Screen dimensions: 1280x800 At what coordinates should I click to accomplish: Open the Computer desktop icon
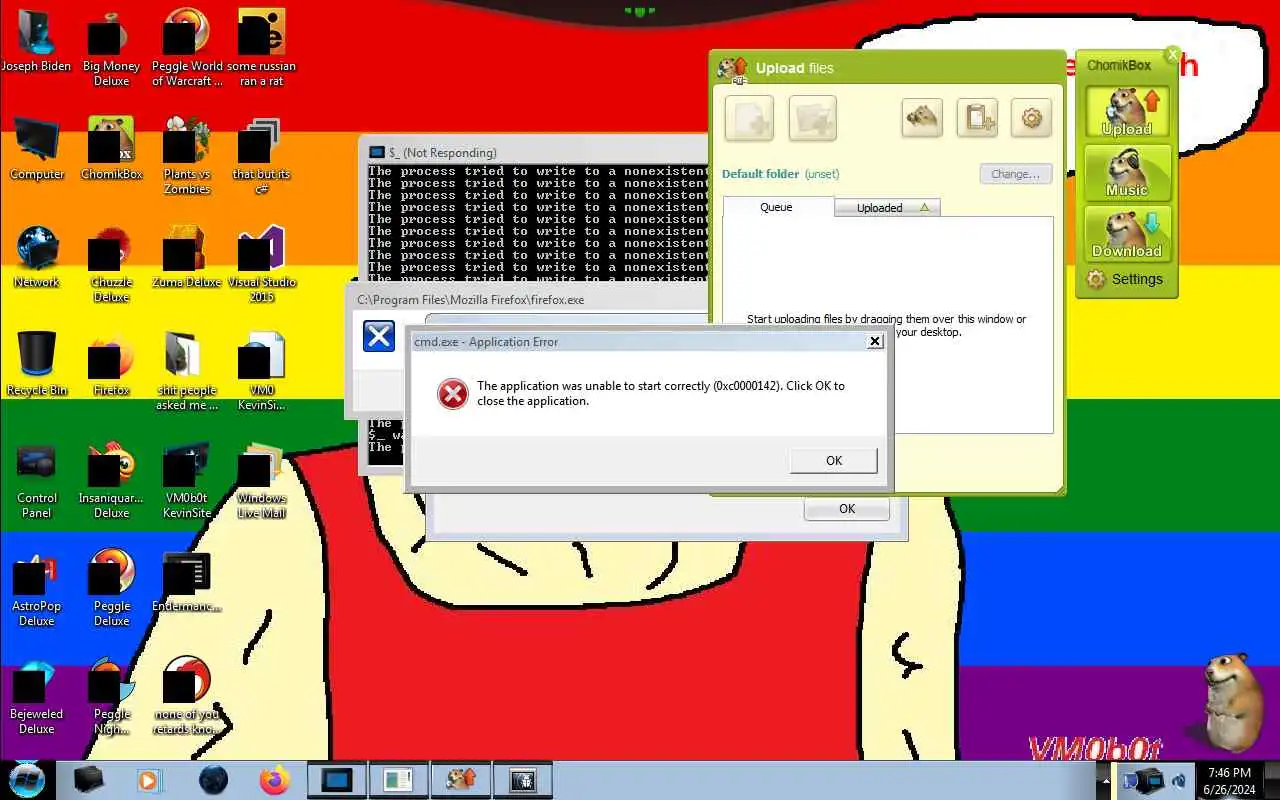(37, 148)
